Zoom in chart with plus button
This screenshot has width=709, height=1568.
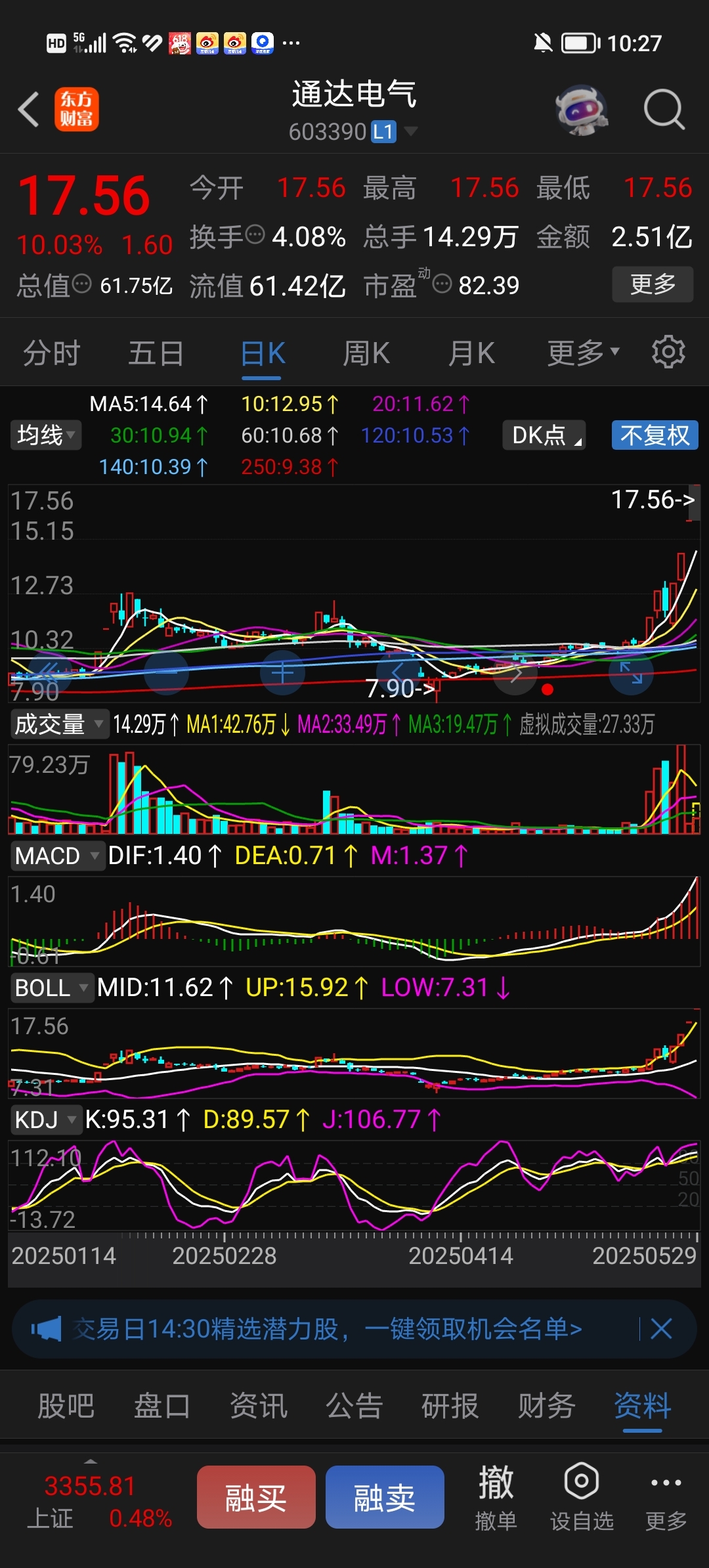coord(283,672)
